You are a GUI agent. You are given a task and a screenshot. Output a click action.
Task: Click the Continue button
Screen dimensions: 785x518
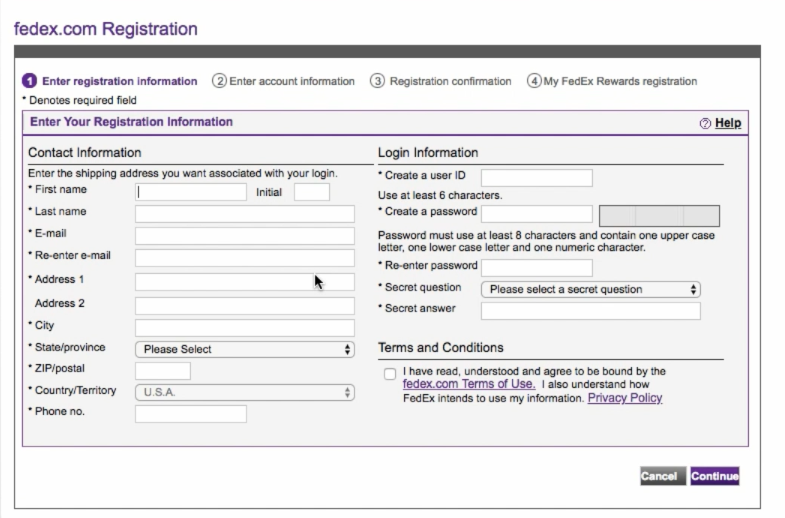714,476
